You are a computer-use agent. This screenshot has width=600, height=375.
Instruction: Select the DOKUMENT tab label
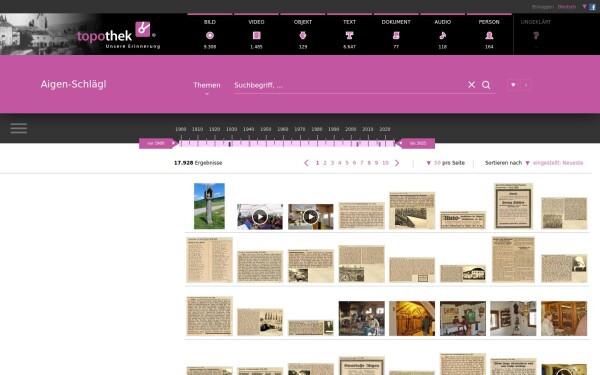396,22
